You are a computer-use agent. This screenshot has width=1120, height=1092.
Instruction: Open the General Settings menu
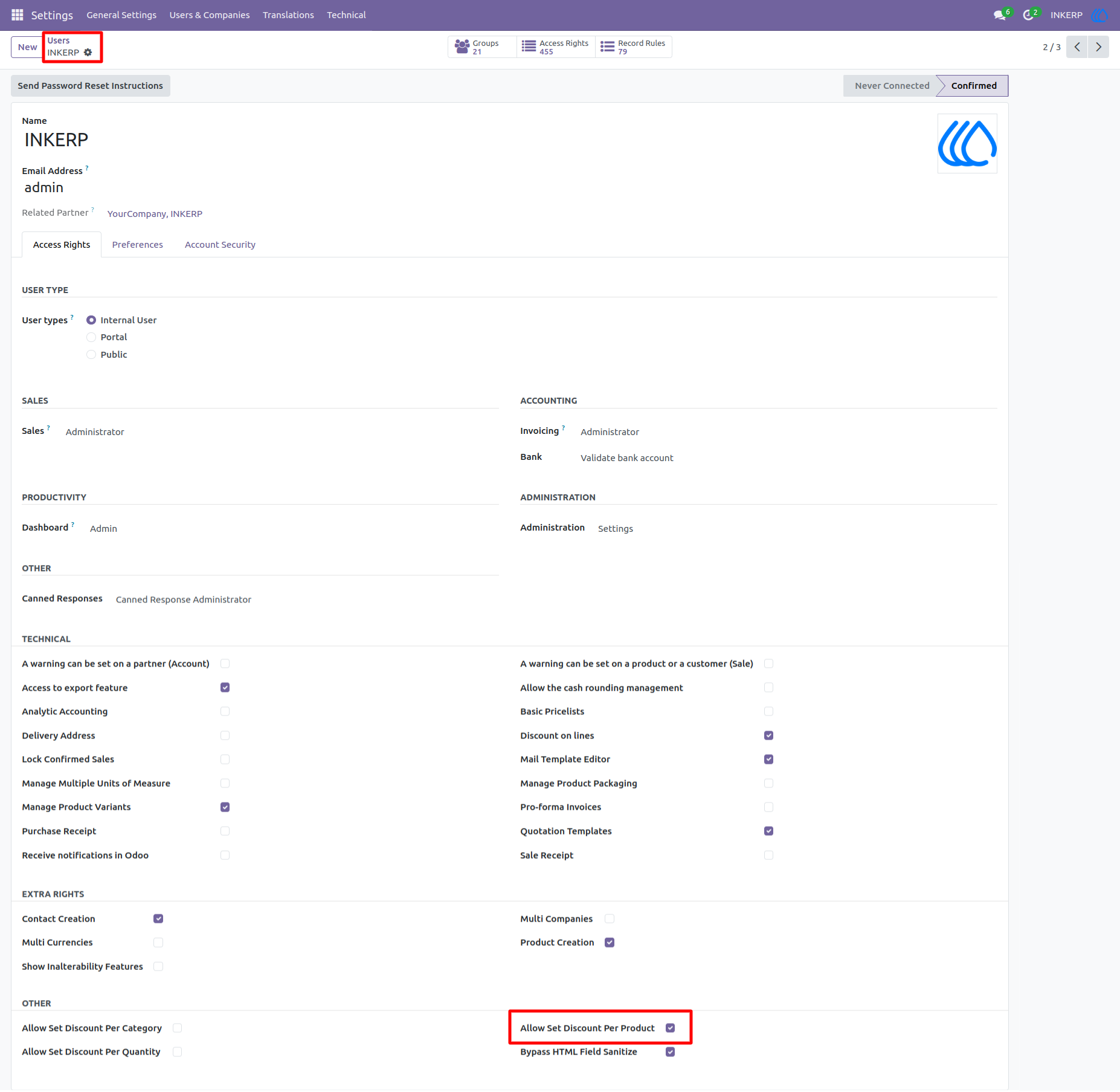[121, 15]
